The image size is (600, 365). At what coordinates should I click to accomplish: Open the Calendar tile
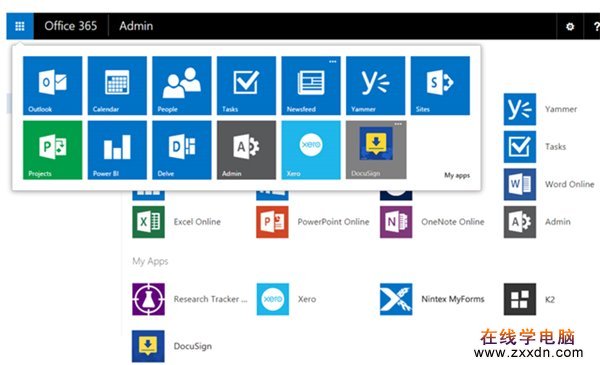click(x=117, y=85)
